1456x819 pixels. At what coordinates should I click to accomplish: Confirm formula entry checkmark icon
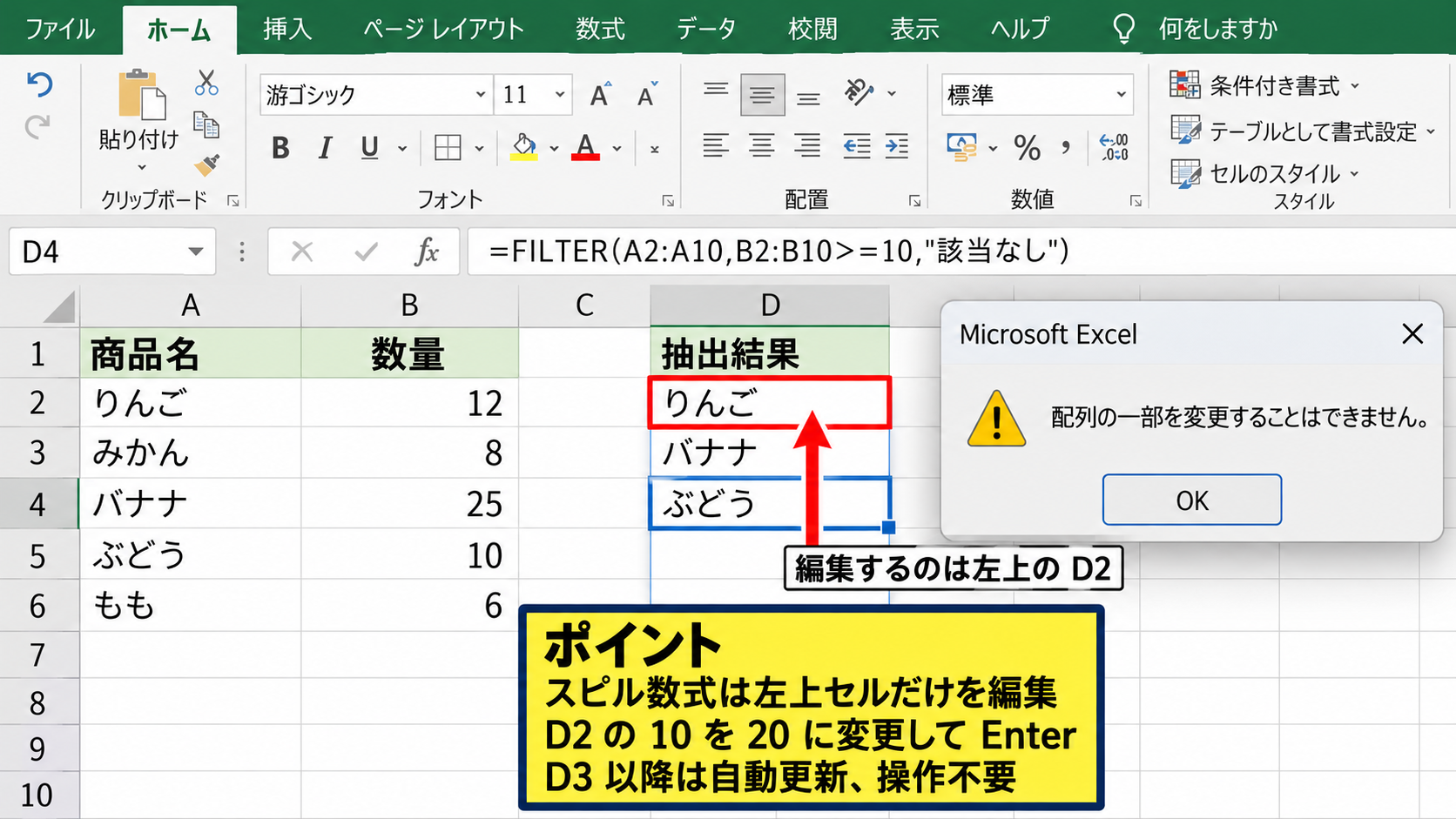point(367,252)
